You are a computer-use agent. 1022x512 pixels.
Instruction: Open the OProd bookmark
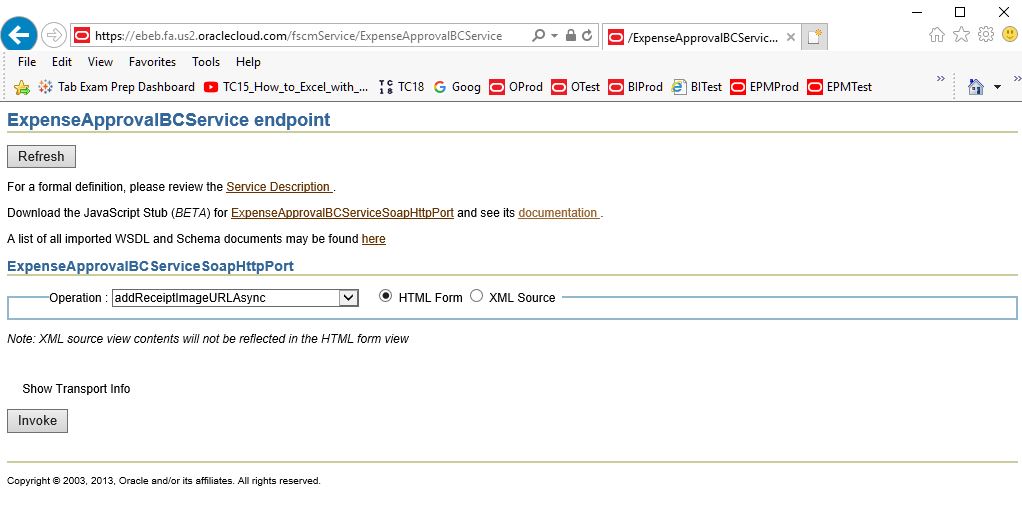516,87
